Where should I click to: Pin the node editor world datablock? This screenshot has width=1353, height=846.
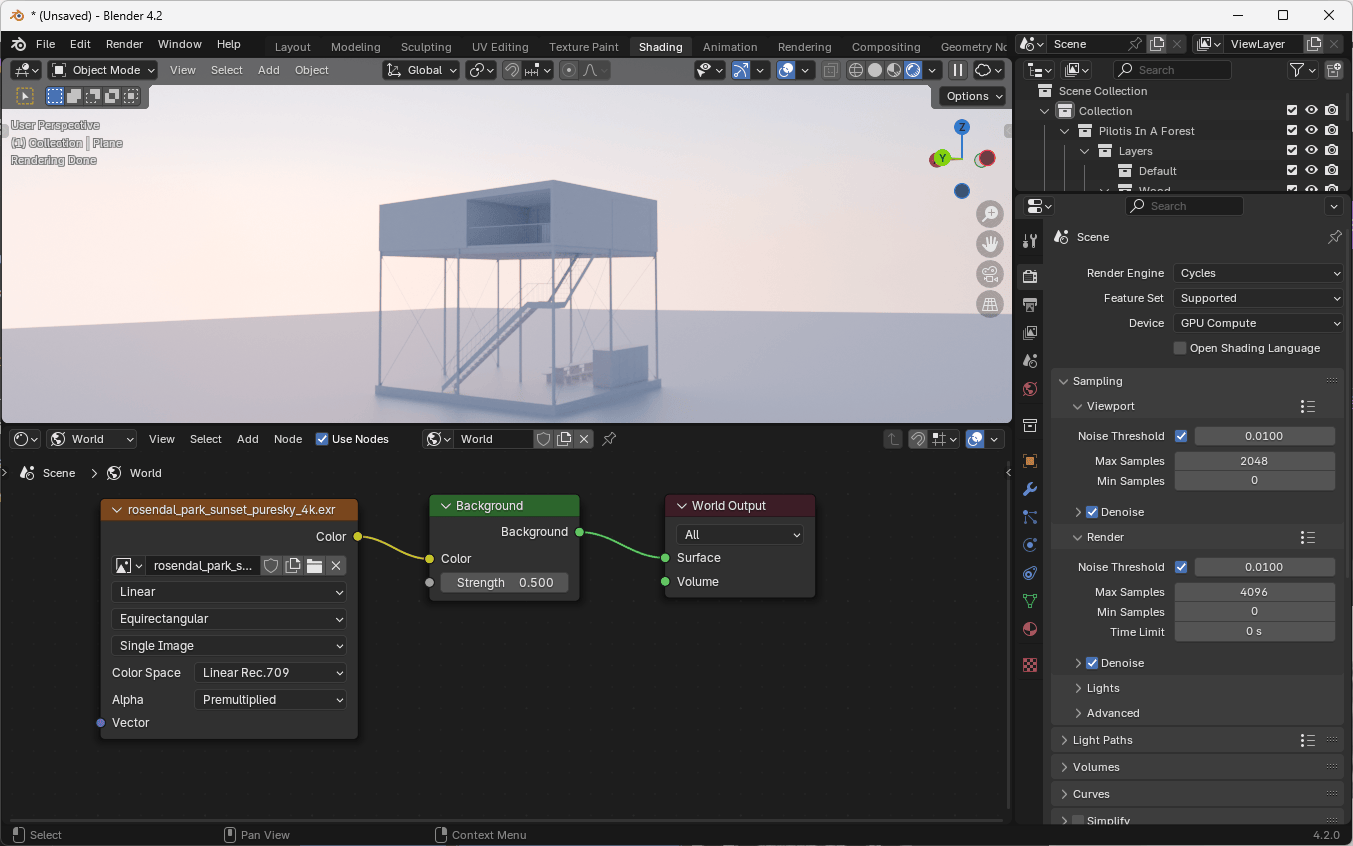point(609,439)
